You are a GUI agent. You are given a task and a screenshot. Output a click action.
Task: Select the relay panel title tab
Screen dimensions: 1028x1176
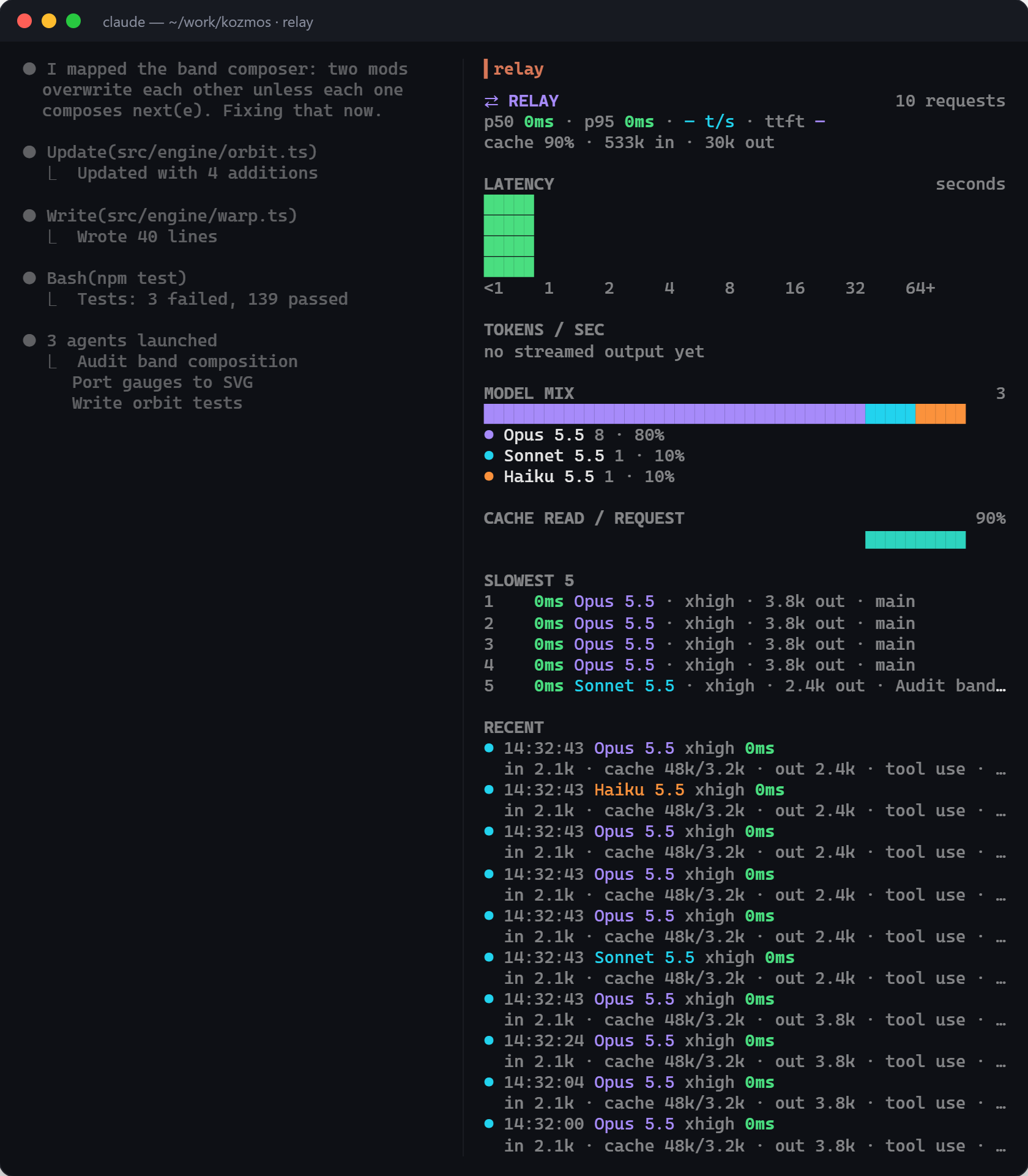pyautogui.click(x=514, y=69)
